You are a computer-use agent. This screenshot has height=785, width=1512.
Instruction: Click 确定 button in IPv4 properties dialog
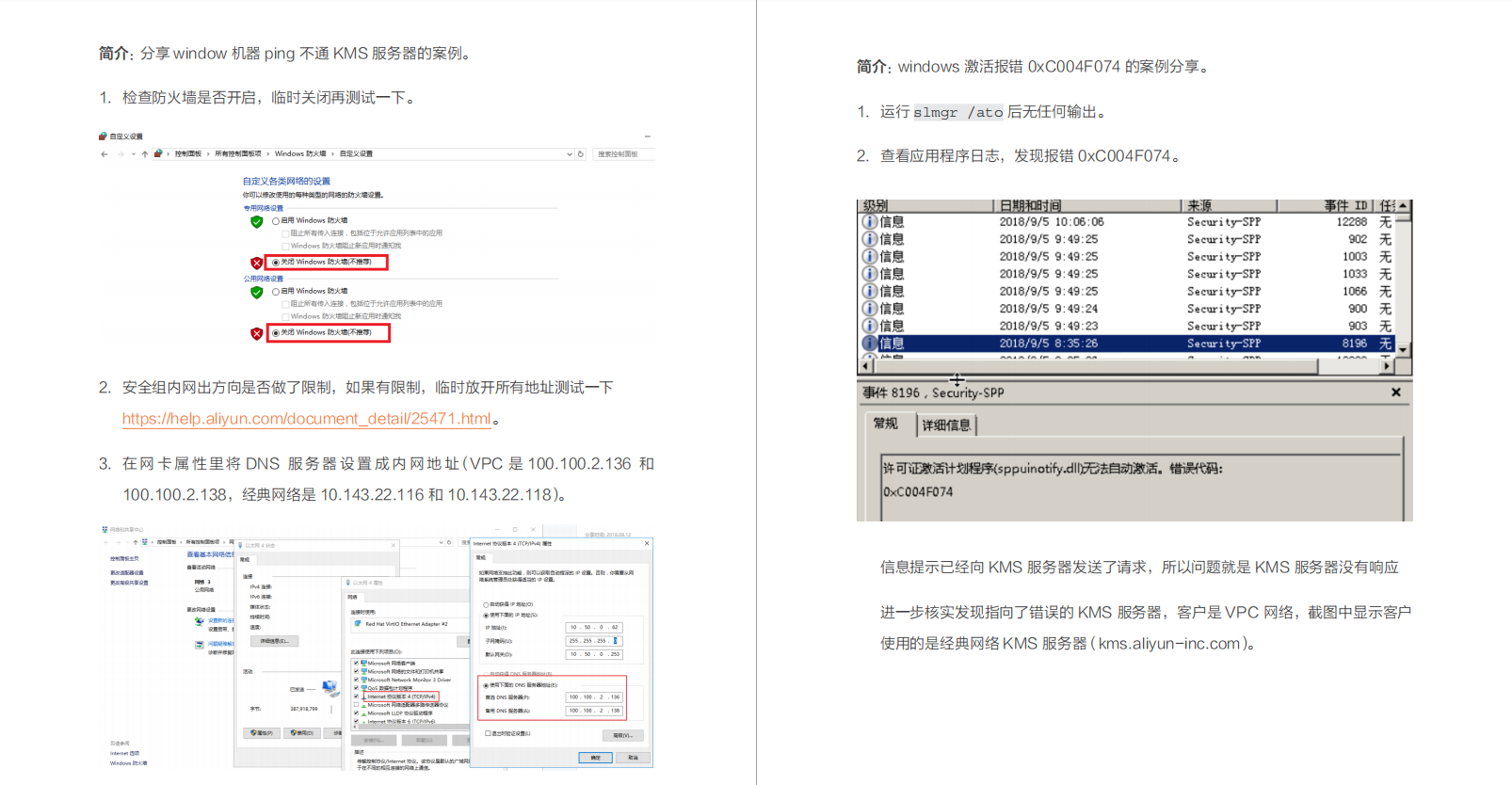(x=595, y=758)
